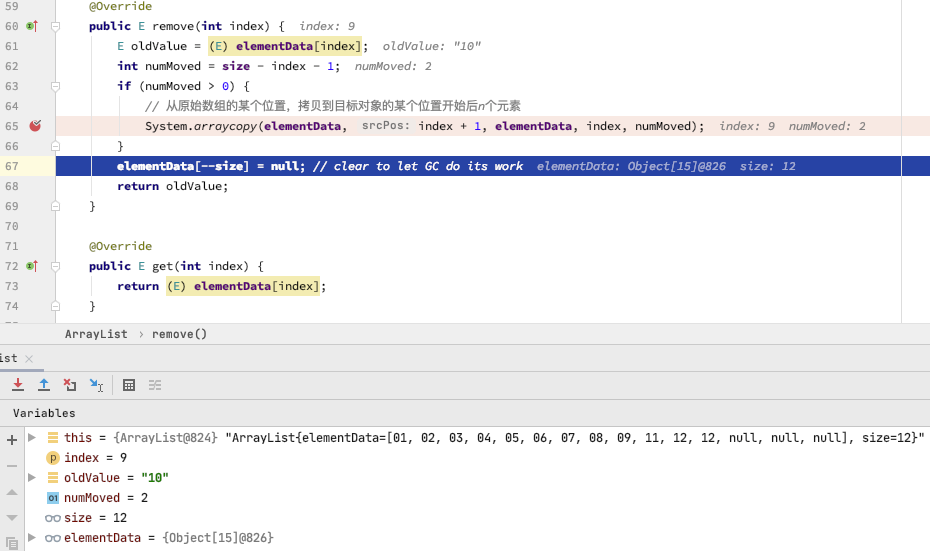Click the Step Out blue up-arrow icon
Image resolution: width=930 pixels, height=551 pixels.
pyautogui.click(x=44, y=385)
